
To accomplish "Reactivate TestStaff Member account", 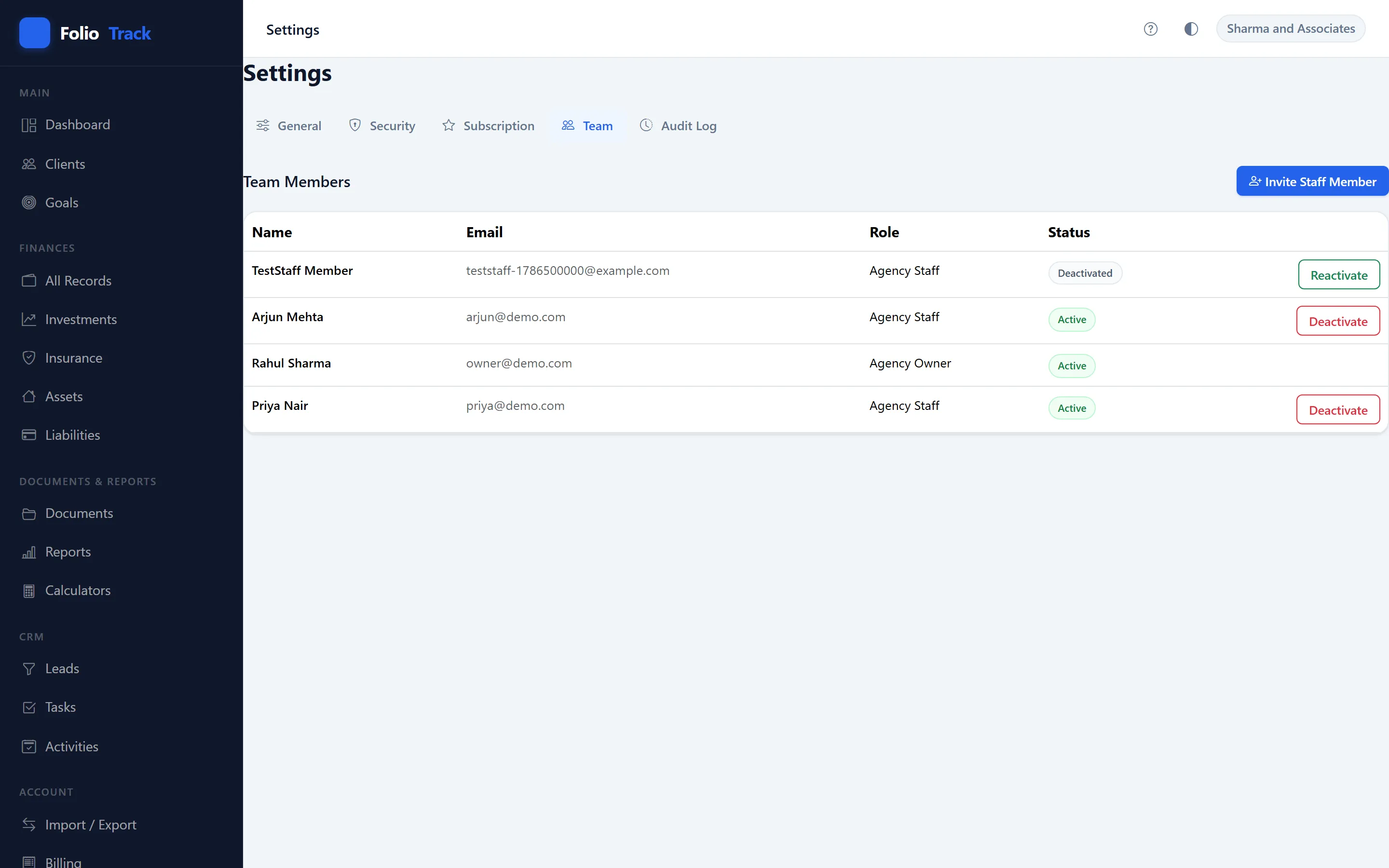I will [x=1338, y=275].
